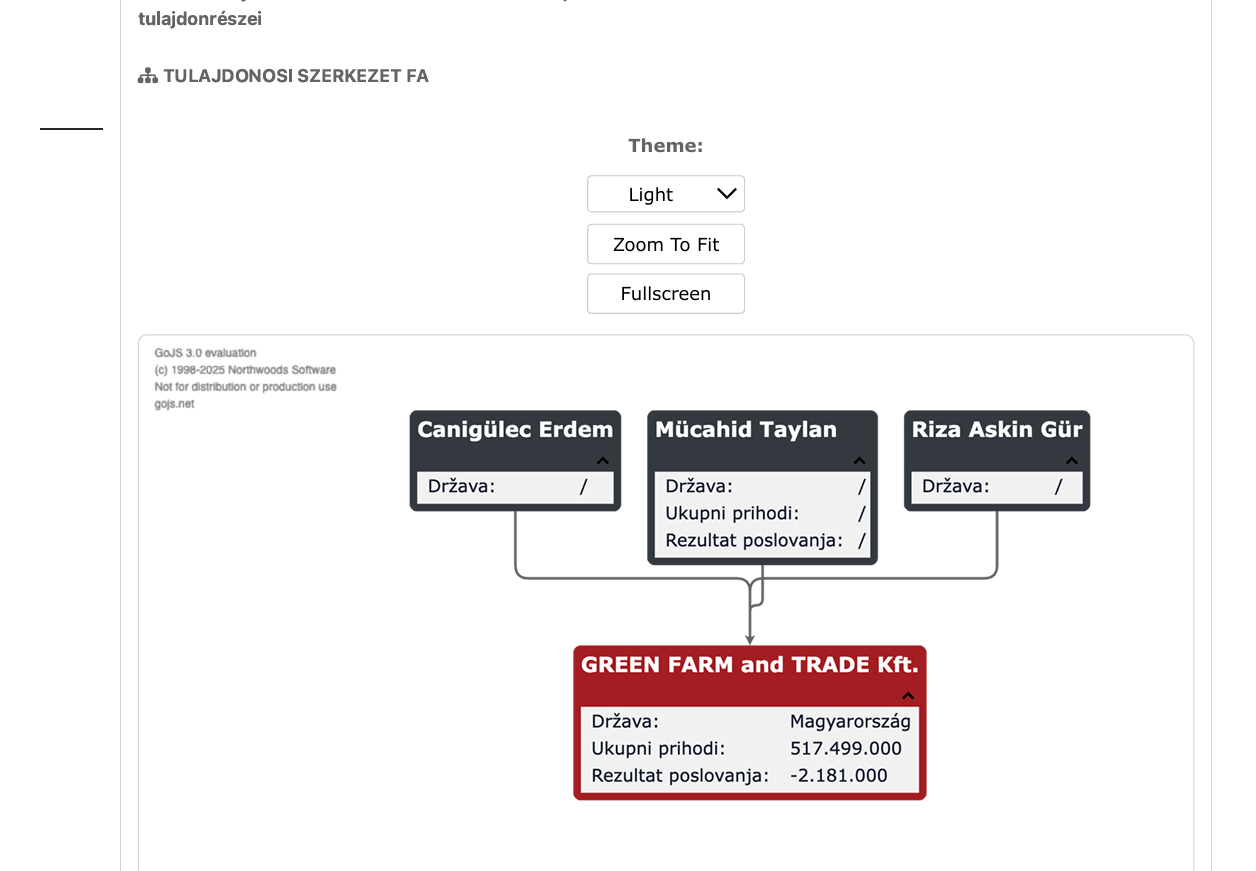This screenshot has width=1256, height=871.
Task: Collapse the Mücahid Taylan node chevron
Action: [x=859, y=461]
